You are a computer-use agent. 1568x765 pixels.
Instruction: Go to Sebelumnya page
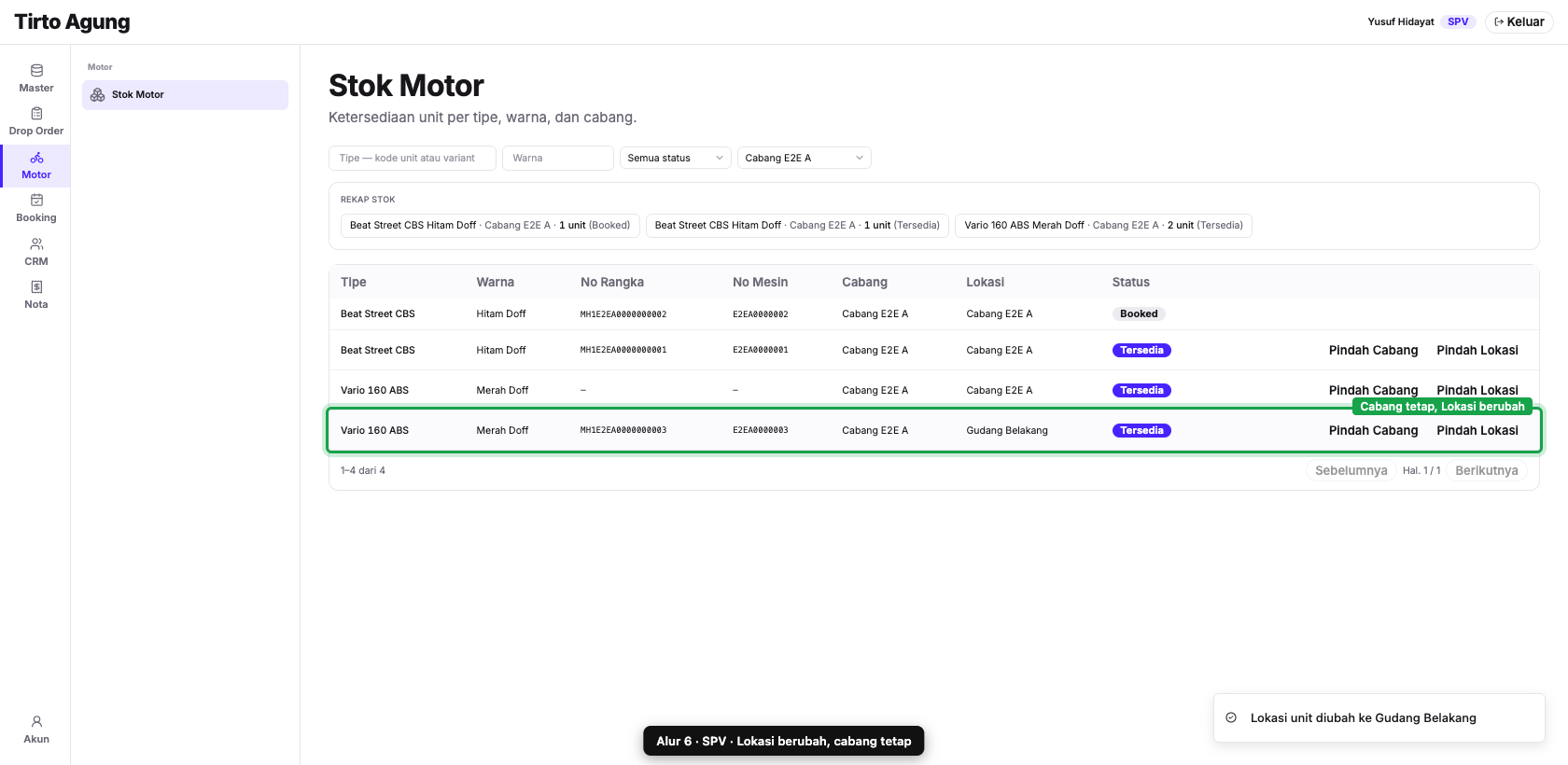click(1351, 470)
